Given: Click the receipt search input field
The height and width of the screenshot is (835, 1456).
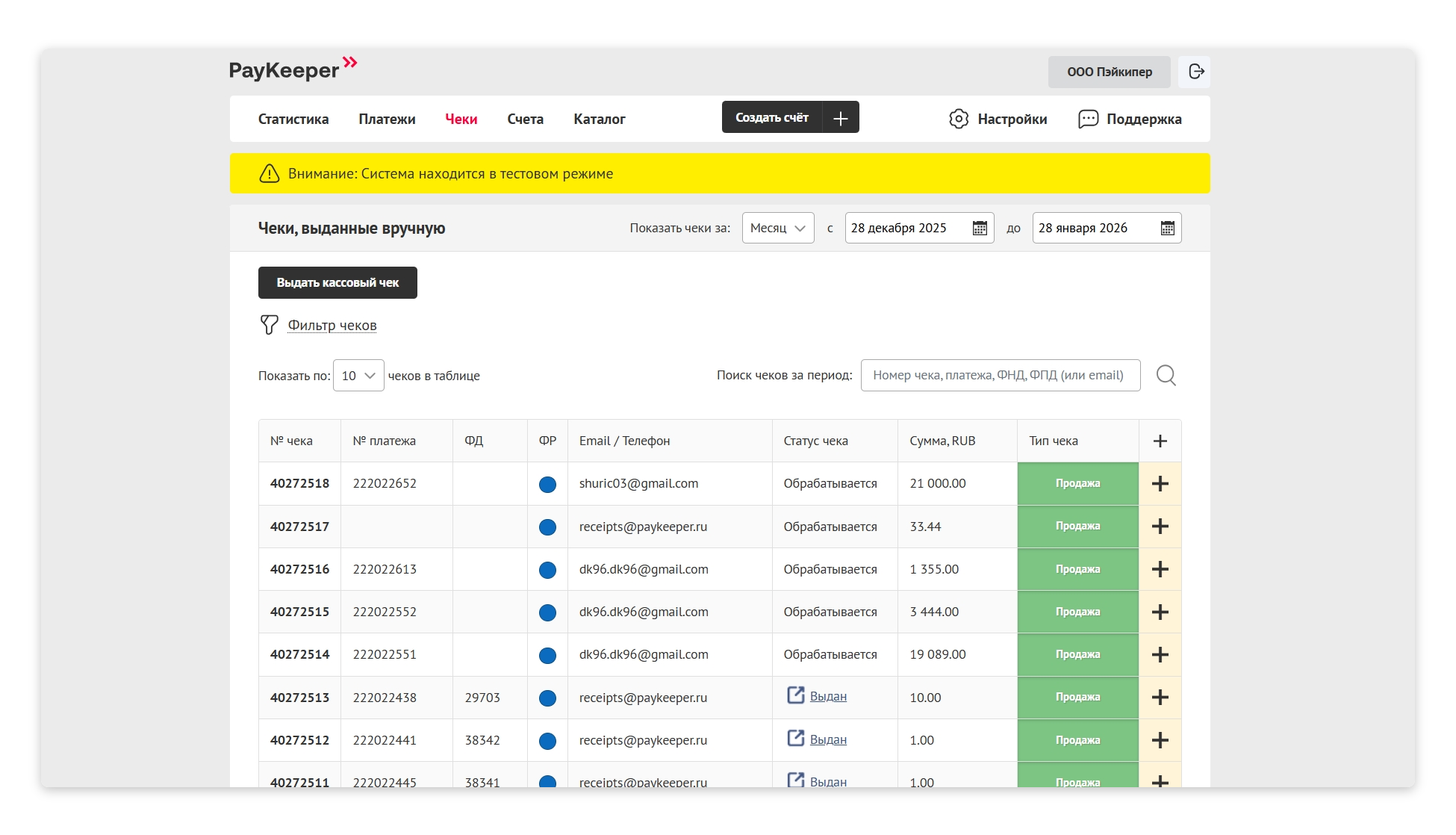Looking at the screenshot, I should (1000, 376).
